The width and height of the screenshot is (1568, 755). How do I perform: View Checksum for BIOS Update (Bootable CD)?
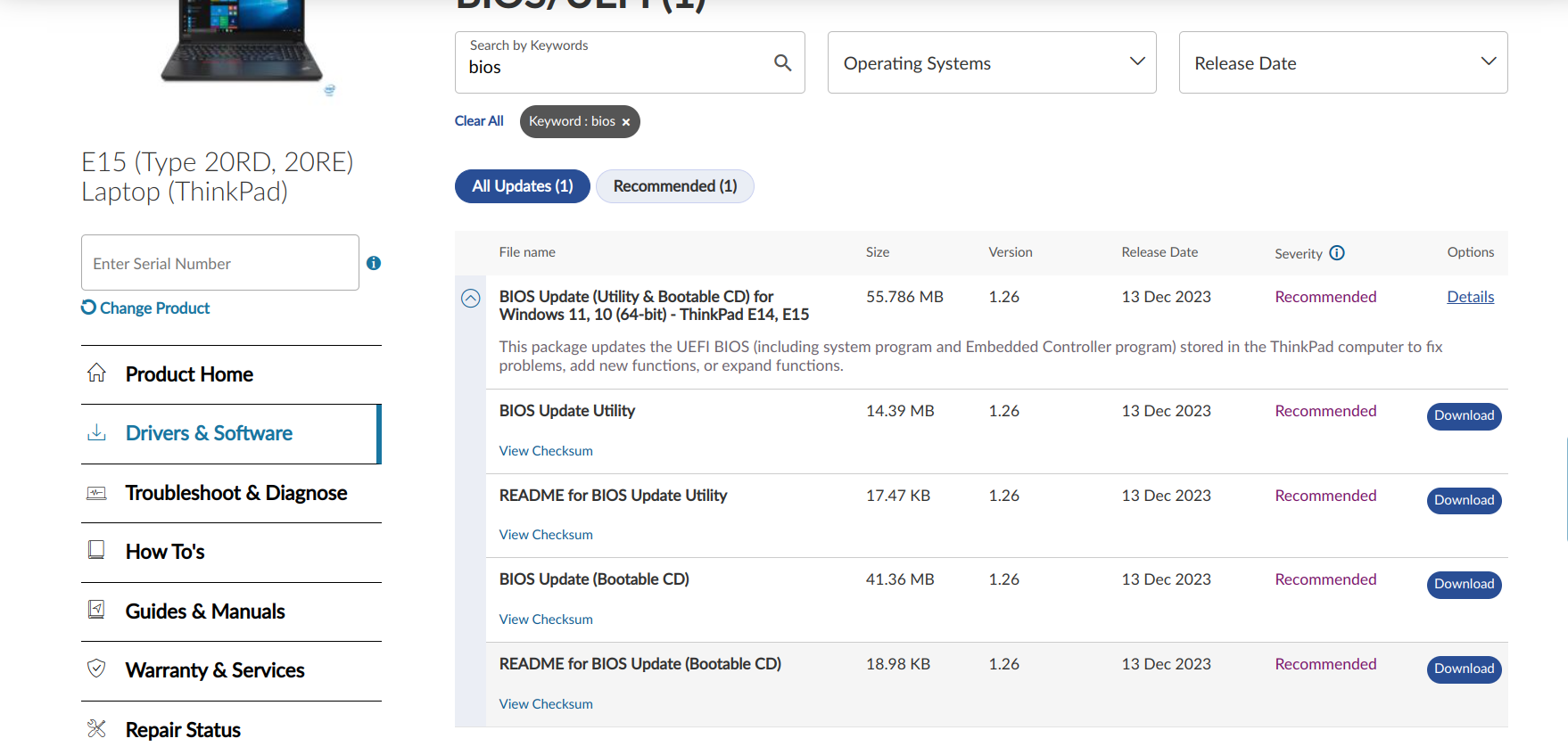pyautogui.click(x=546, y=620)
